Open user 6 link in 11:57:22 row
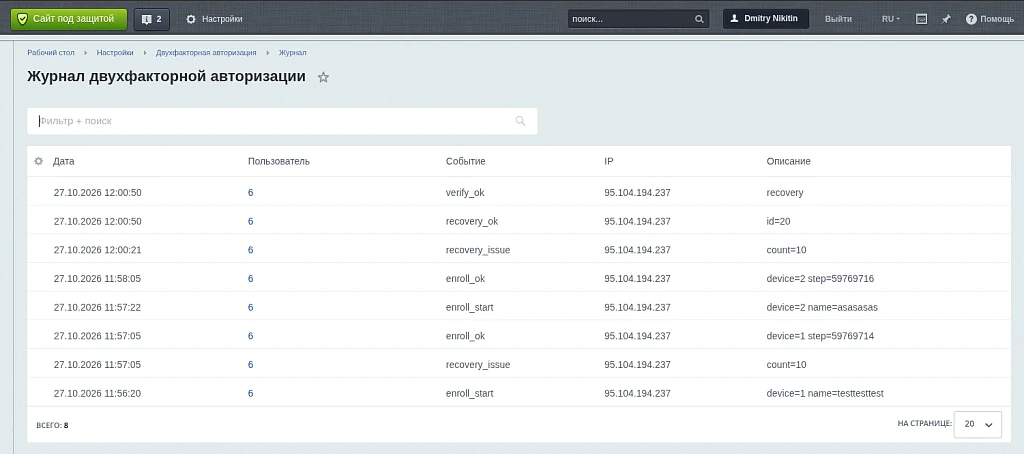This screenshot has width=1024, height=454. [251, 307]
